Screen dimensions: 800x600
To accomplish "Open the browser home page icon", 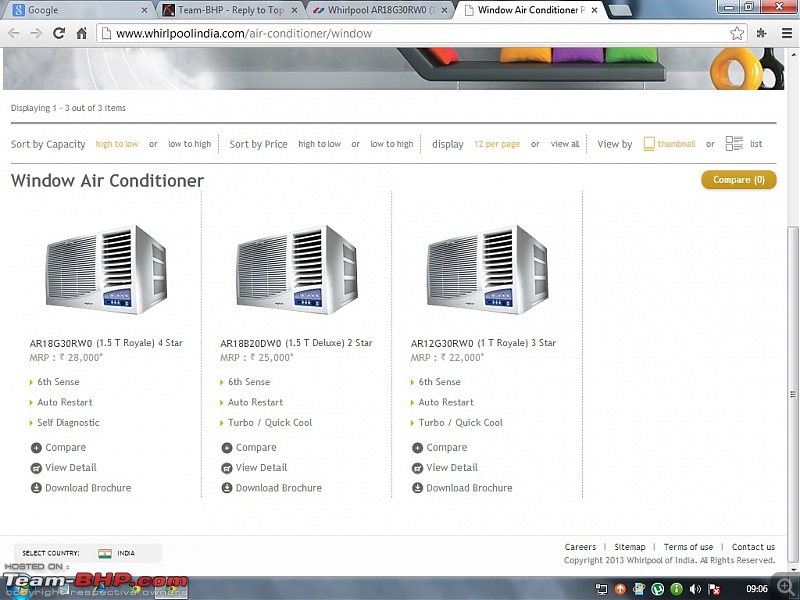I will tap(81, 33).
